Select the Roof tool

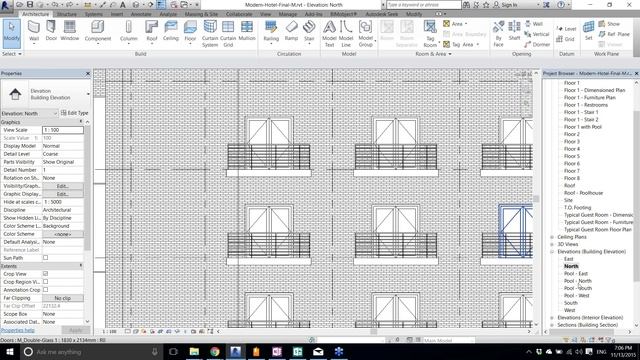tap(151, 32)
